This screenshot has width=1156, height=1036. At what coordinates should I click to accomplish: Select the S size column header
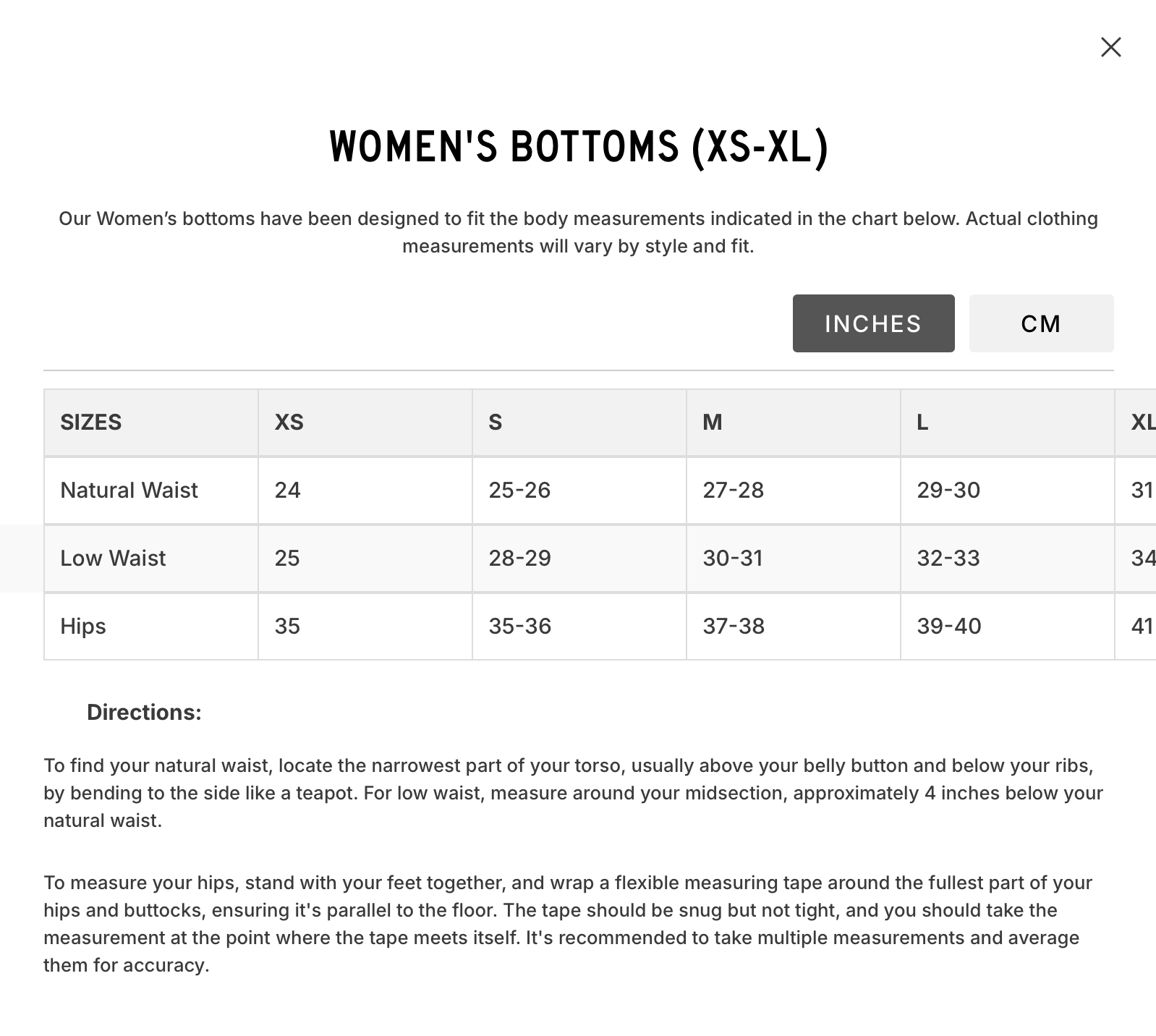[x=496, y=422]
